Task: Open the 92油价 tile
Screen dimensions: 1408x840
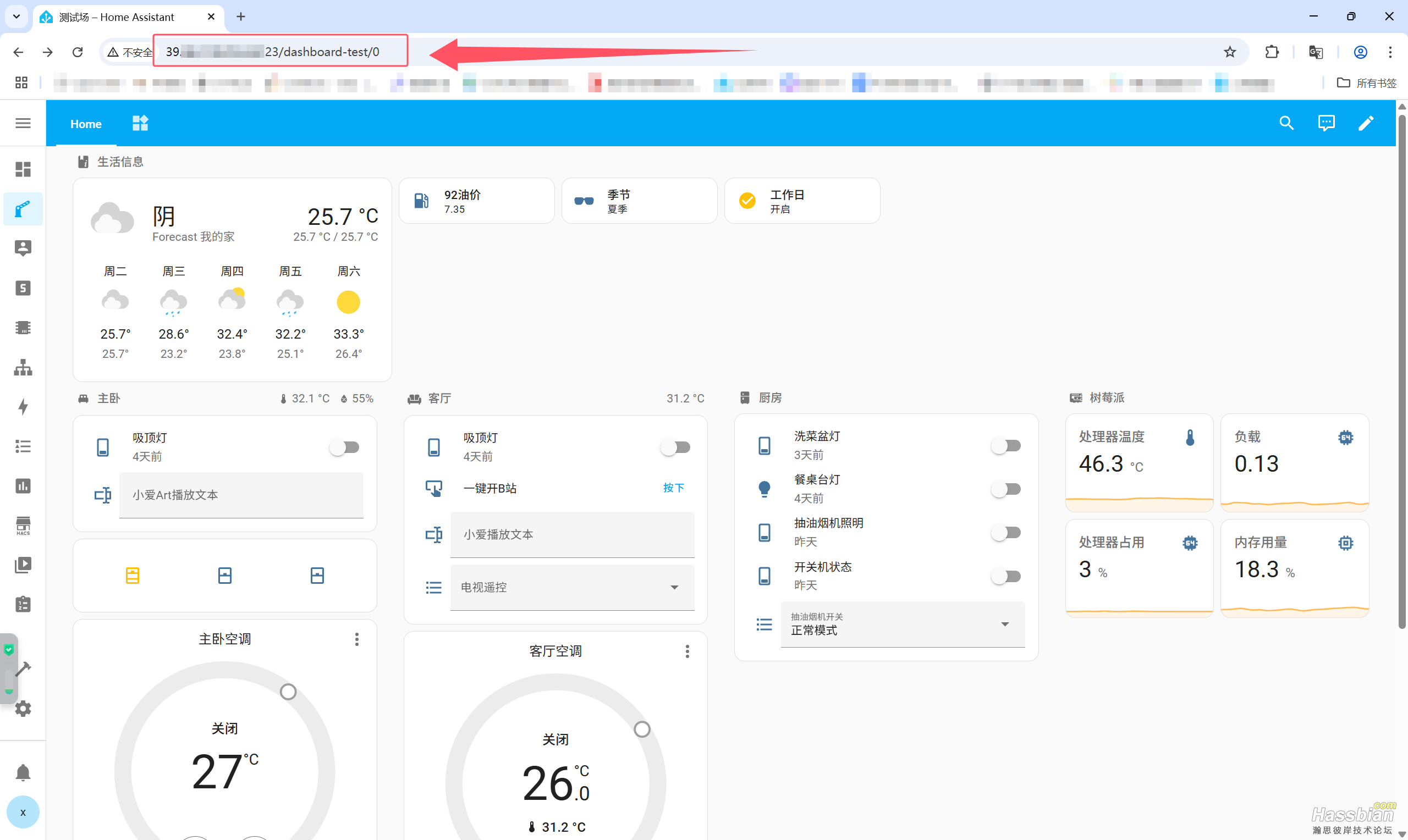Action: tap(477, 201)
